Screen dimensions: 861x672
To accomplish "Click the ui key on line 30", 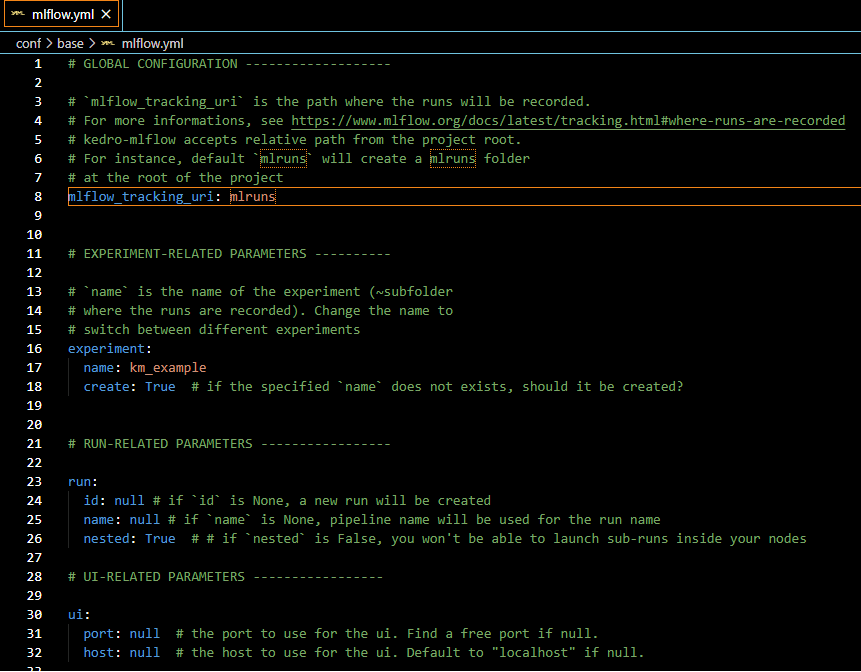I will pyautogui.click(x=76, y=614).
